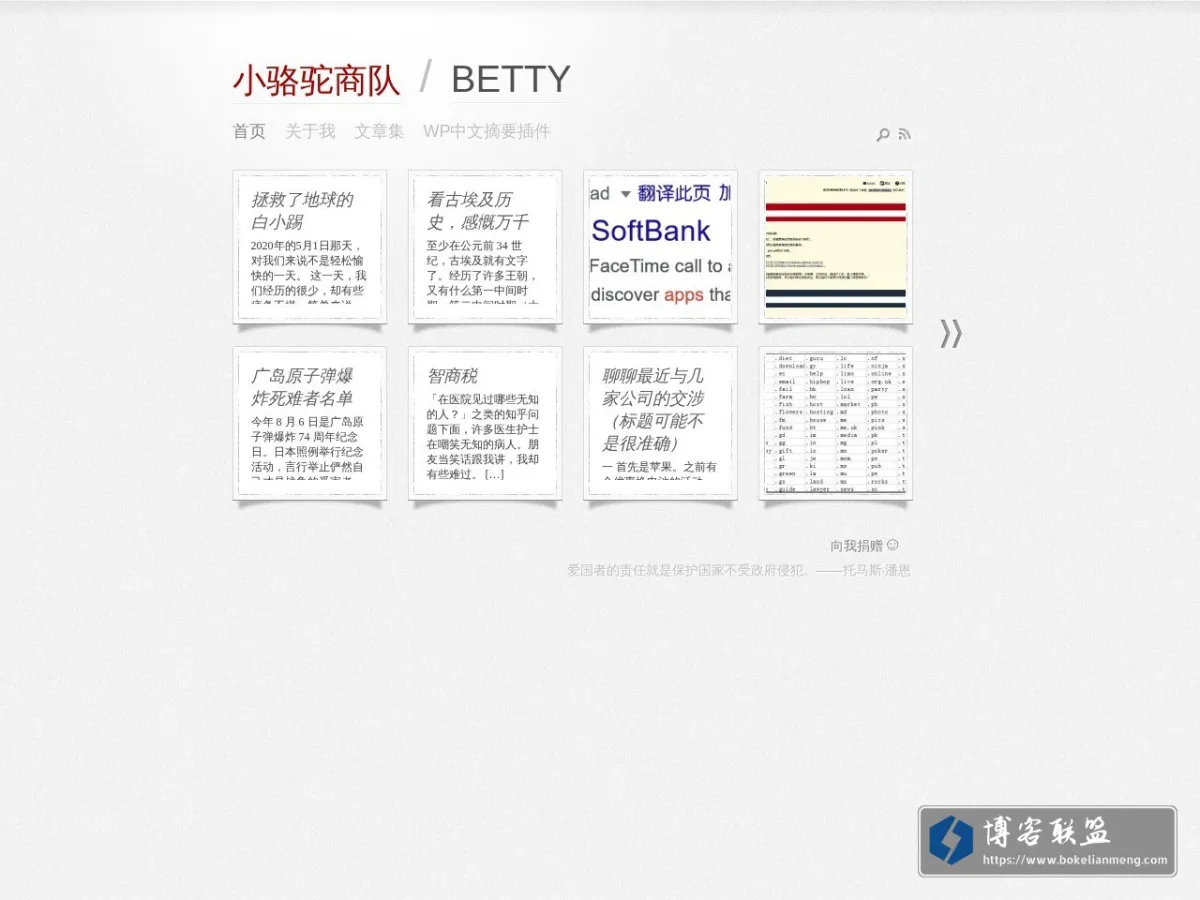Select 首页 in the navigation menu
Image resolution: width=1200 pixels, height=900 pixels.
click(x=249, y=131)
